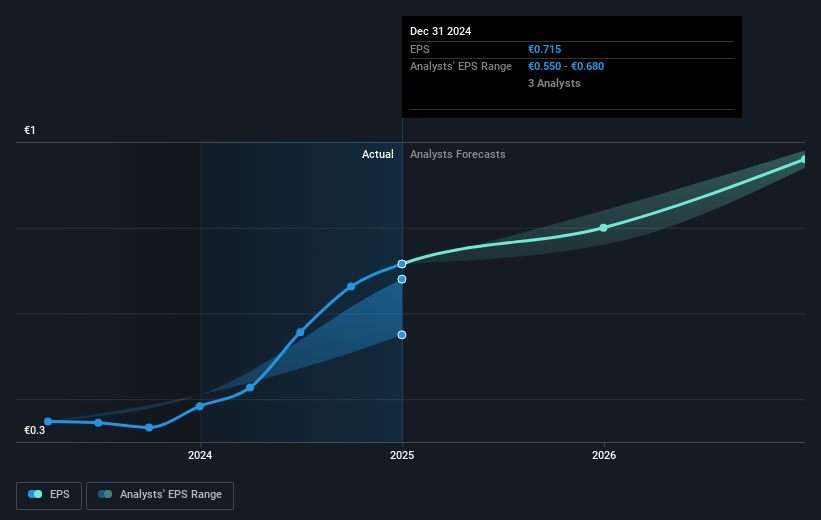This screenshot has width=821, height=520.
Task: Select the upper analyst range point at 2025
Action: (402, 279)
